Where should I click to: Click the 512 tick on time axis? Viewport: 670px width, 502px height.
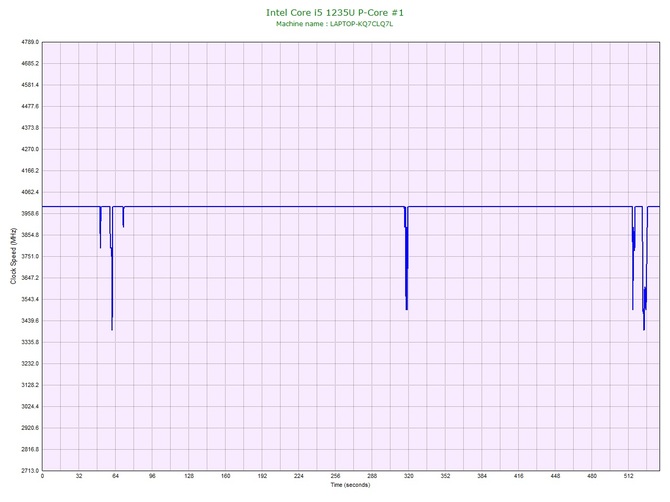click(629, 476)
